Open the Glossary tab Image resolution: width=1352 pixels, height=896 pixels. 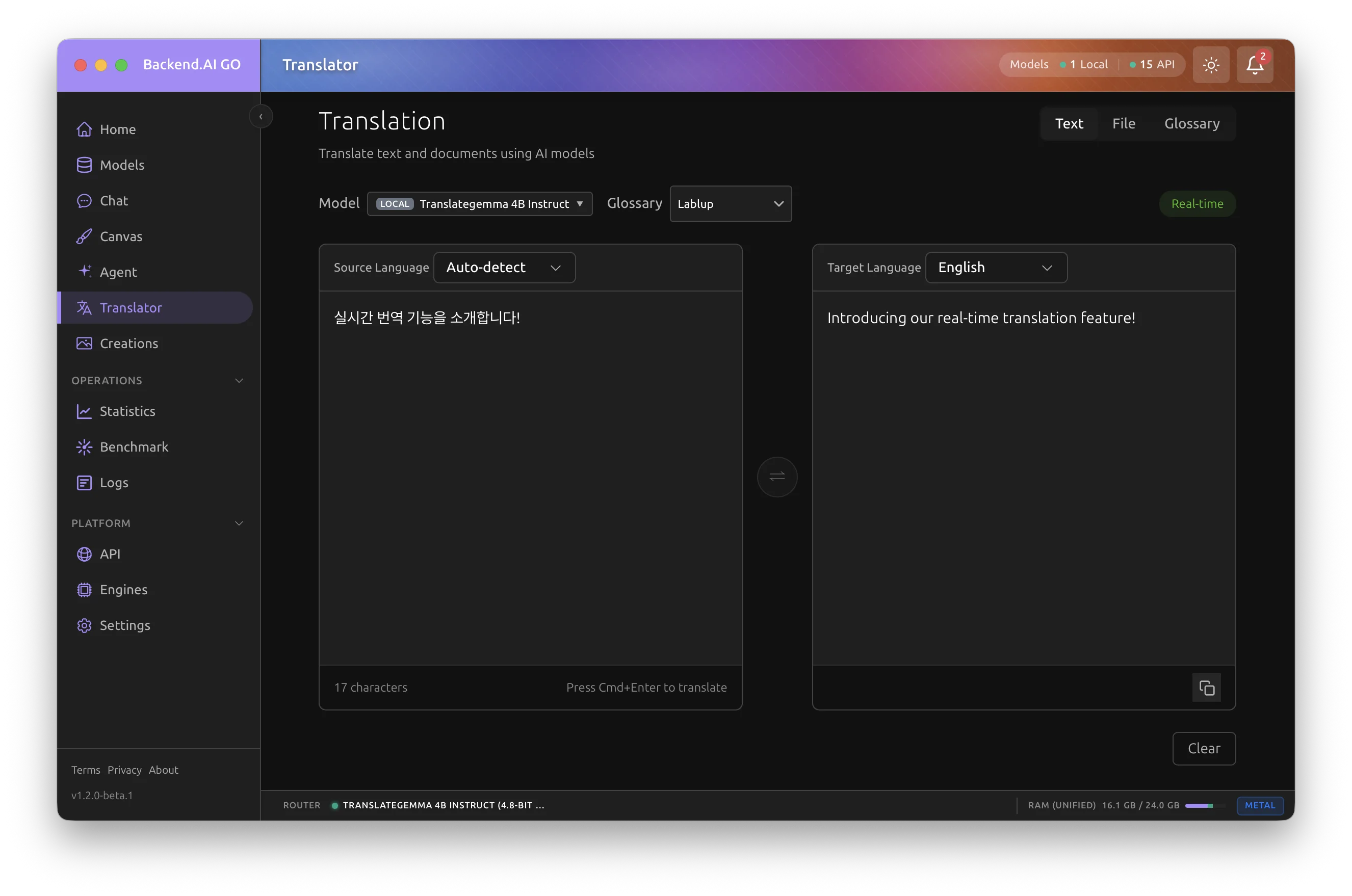pyautogui.click(x=1192, y=123)
